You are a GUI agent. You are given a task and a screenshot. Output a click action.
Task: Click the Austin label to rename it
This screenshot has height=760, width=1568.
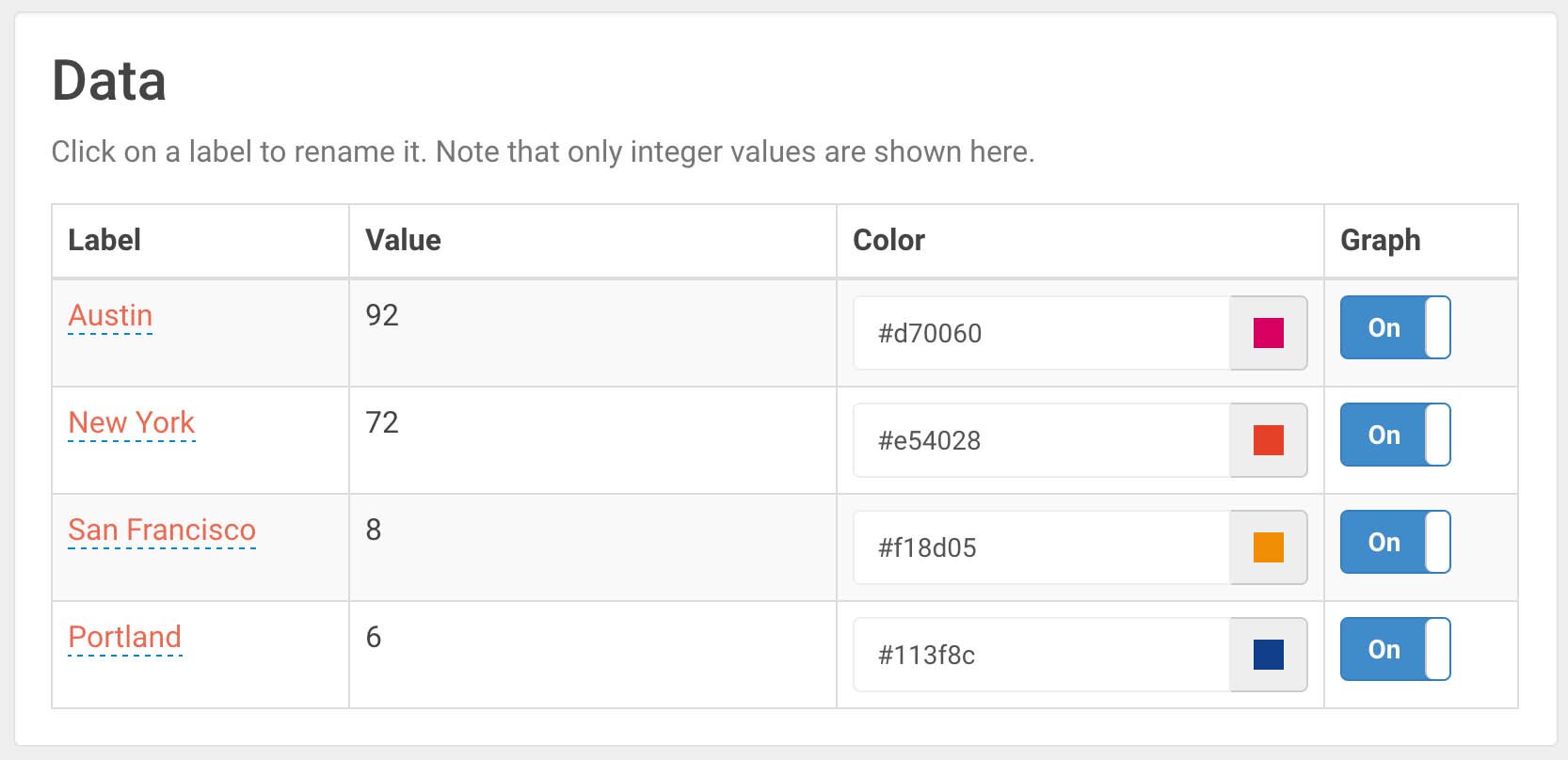coord(110,316)
